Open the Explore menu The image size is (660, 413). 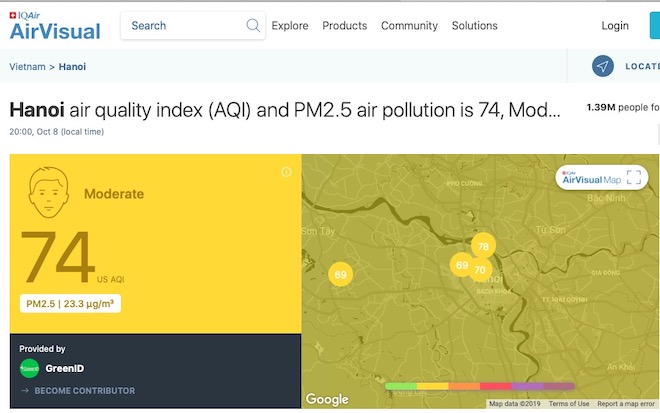coord(290,26)
